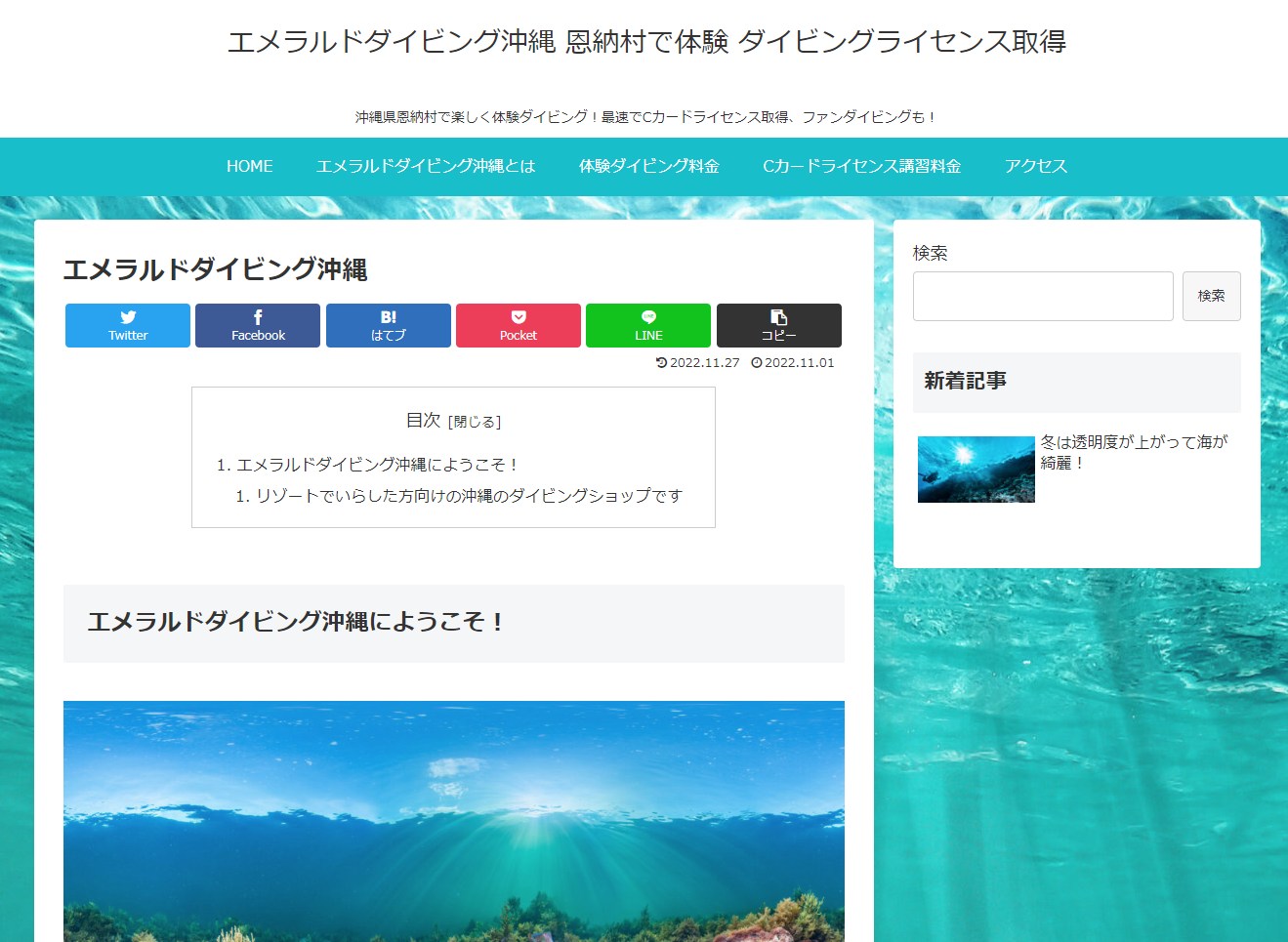The image size is (1288, 942).
Task: Open the HOME menu item
Action: 250,166
